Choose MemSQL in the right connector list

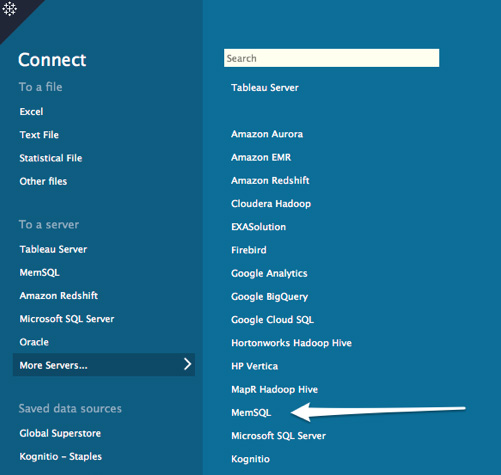(x=251, y=413)
